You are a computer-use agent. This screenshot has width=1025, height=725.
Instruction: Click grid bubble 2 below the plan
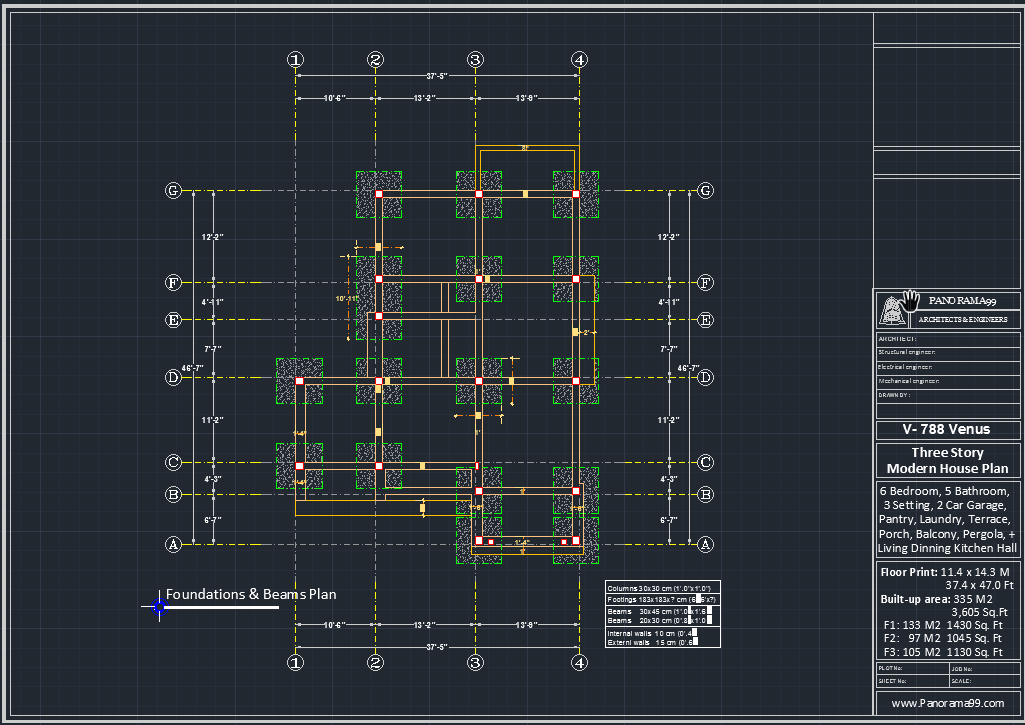375,662
